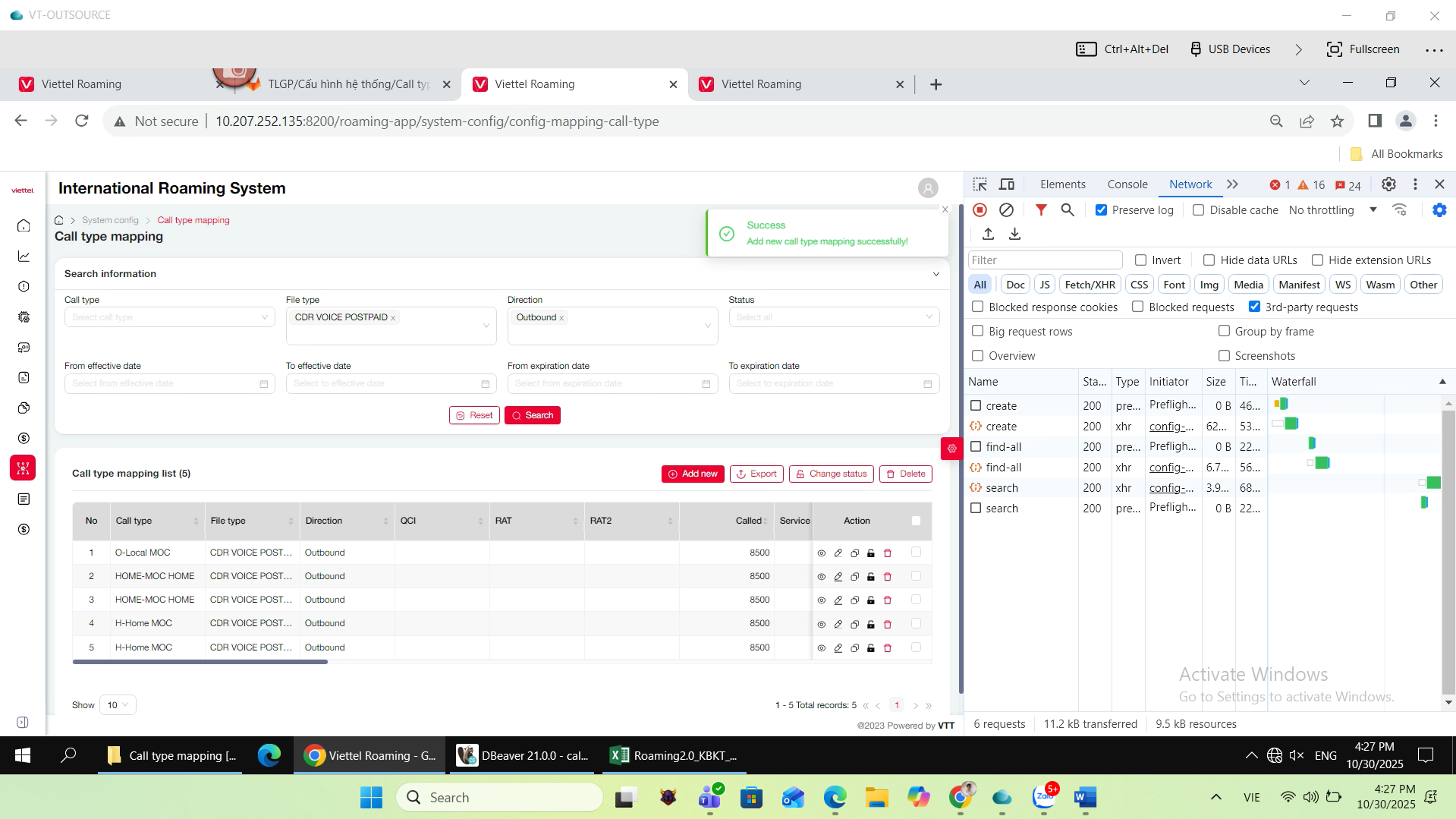Open the Show 10 page size dropdown

pyautogui.click(x=117, y=705)
